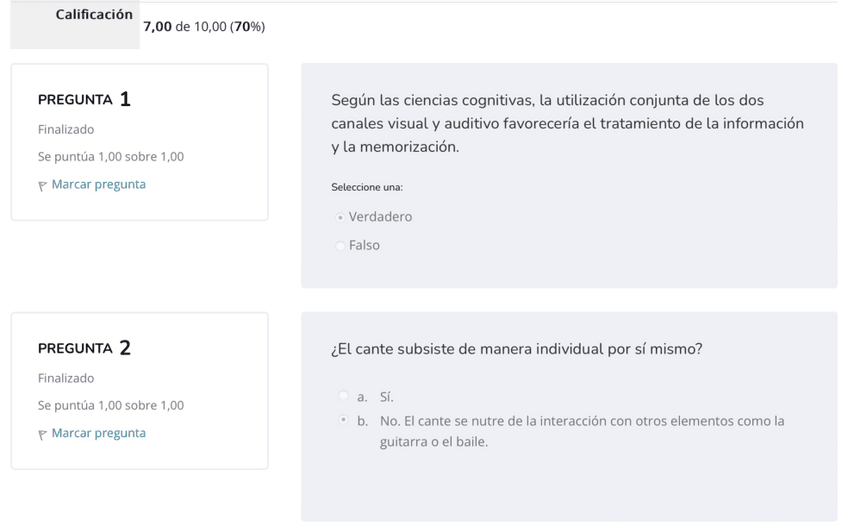
Task: Click the Verdadero answer label
Action: click(380, 217)
